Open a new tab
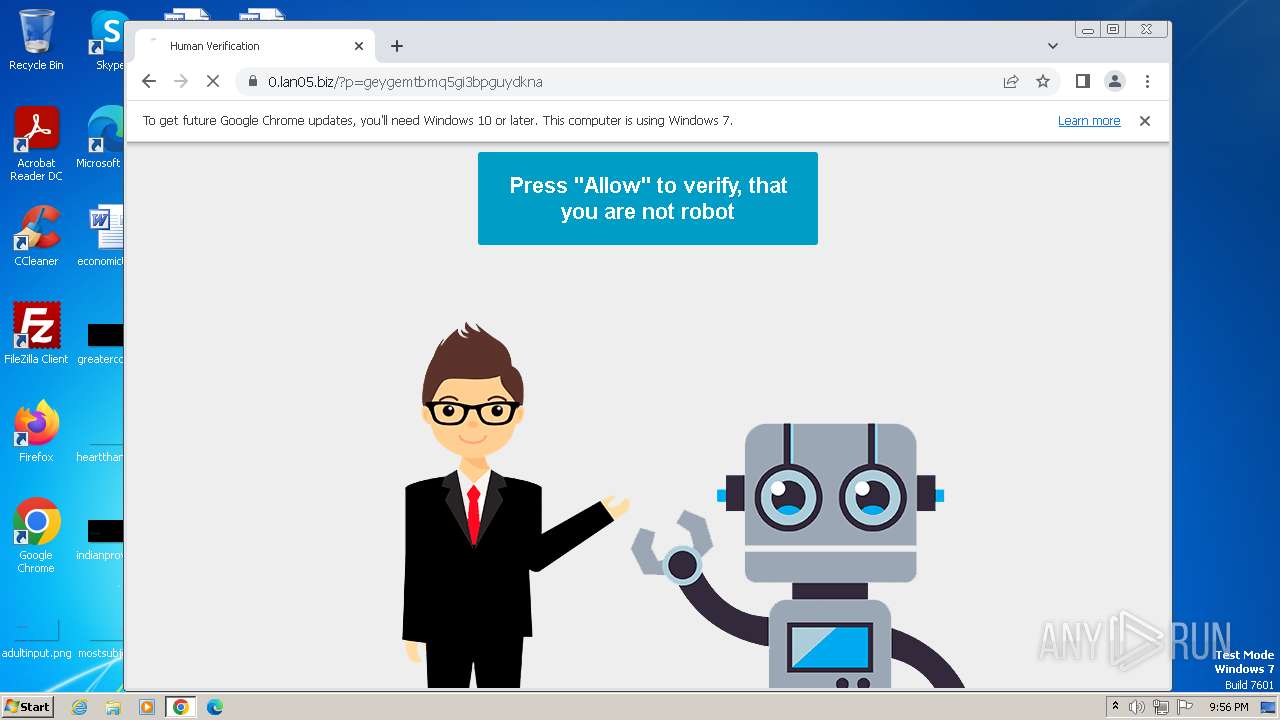 [397, 46]
